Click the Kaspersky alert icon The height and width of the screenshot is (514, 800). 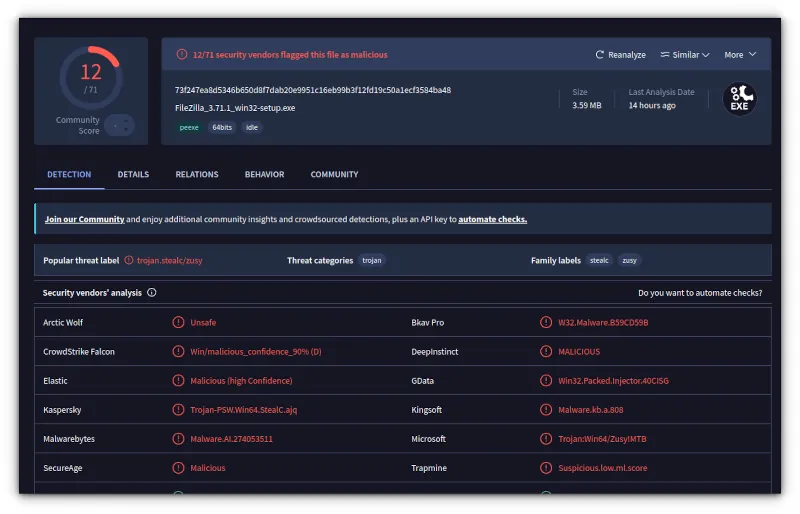[x=178, y=410]
